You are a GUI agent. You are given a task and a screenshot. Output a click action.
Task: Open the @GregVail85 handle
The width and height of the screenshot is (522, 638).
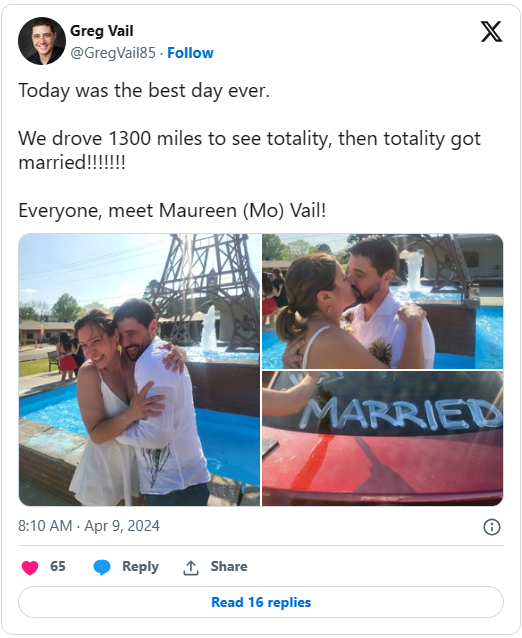tap(113, 53)
